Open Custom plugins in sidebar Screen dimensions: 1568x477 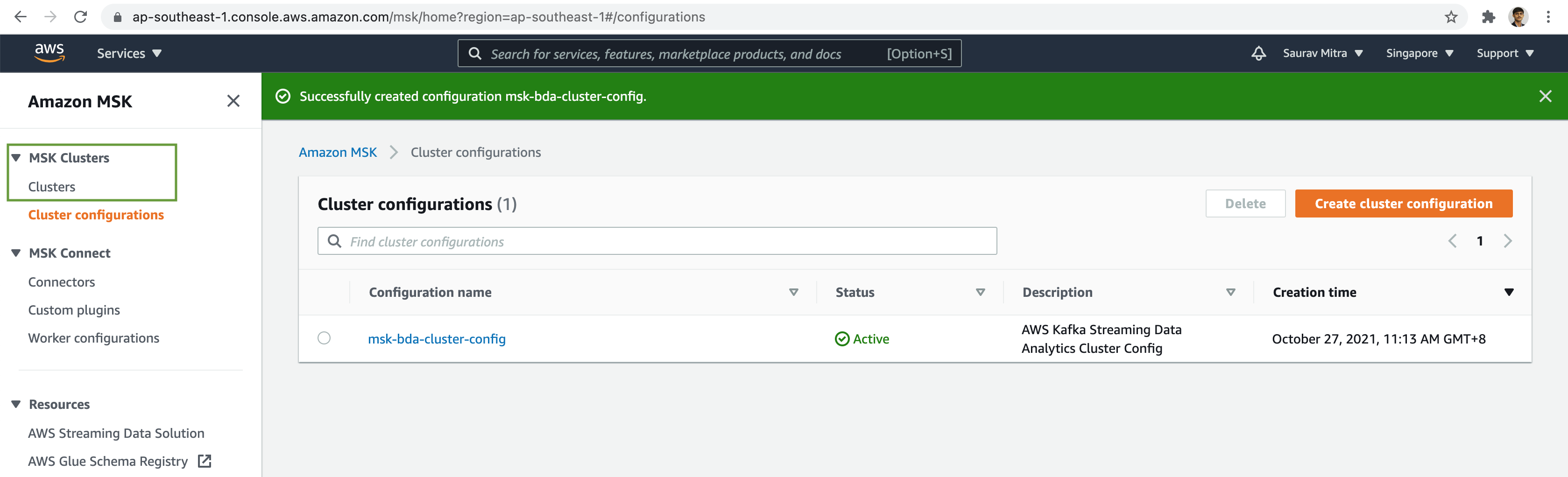pos(74,310)
